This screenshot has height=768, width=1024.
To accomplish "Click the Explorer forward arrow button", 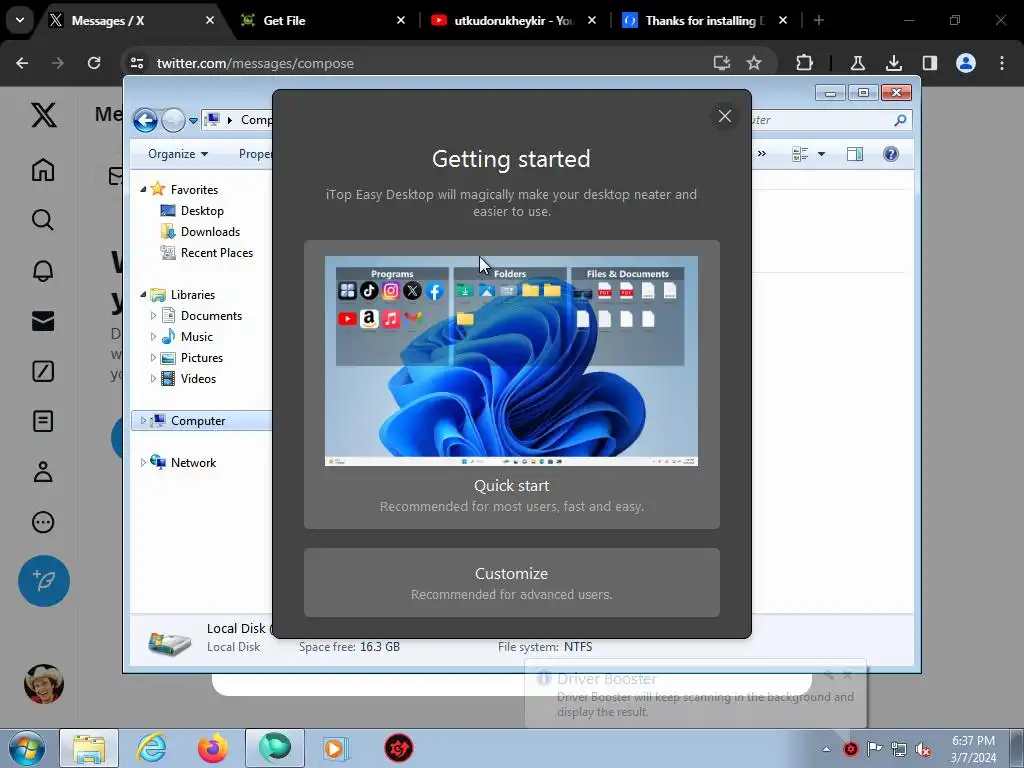I will (x=173, y=120).
